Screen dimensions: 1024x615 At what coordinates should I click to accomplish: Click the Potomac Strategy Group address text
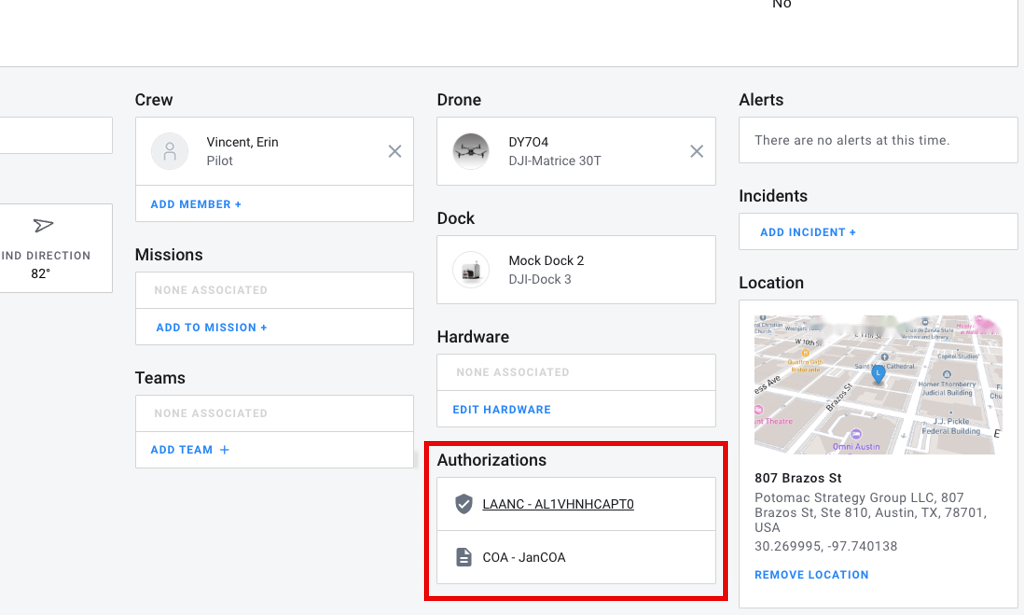pyautogui.click(x=871, y=512)
